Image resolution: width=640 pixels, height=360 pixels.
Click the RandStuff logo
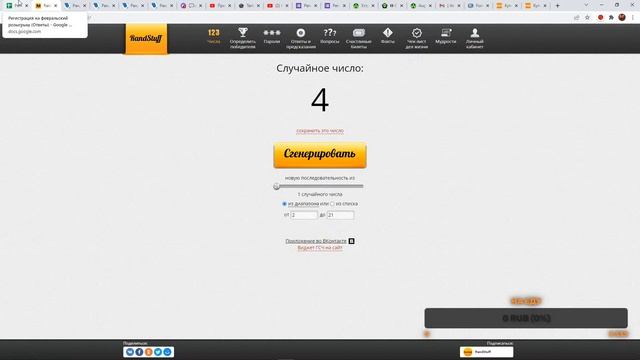(x=146, y=38)
